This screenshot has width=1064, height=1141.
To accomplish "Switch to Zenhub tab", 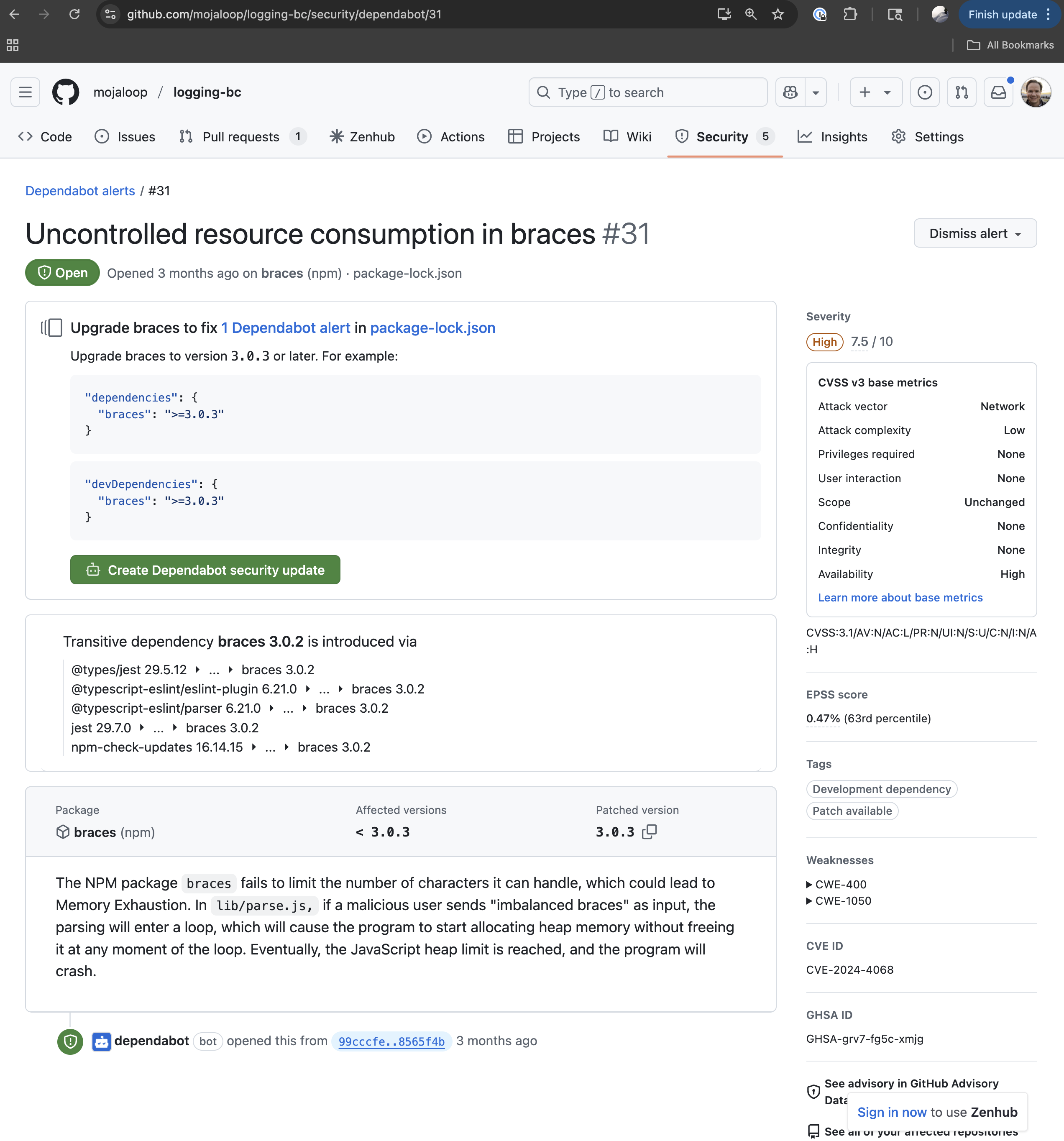I will [362, 137].
